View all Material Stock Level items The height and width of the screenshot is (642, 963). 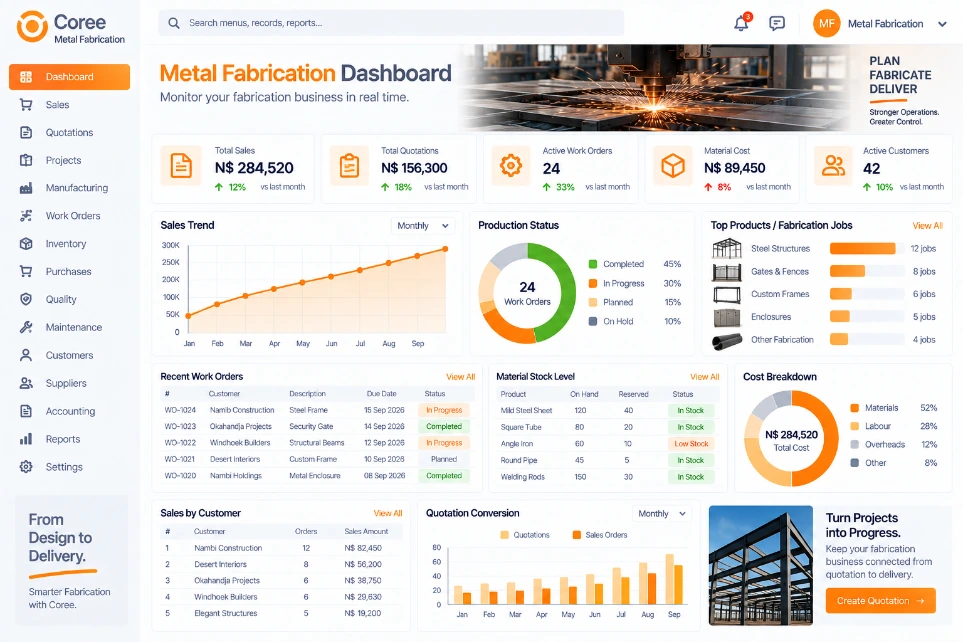pyautogui.click(x=704, y=377)
